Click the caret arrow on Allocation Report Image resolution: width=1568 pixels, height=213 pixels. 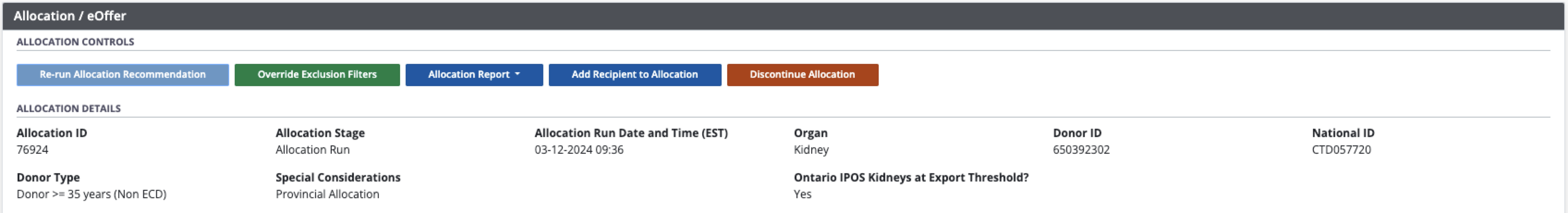517,74
